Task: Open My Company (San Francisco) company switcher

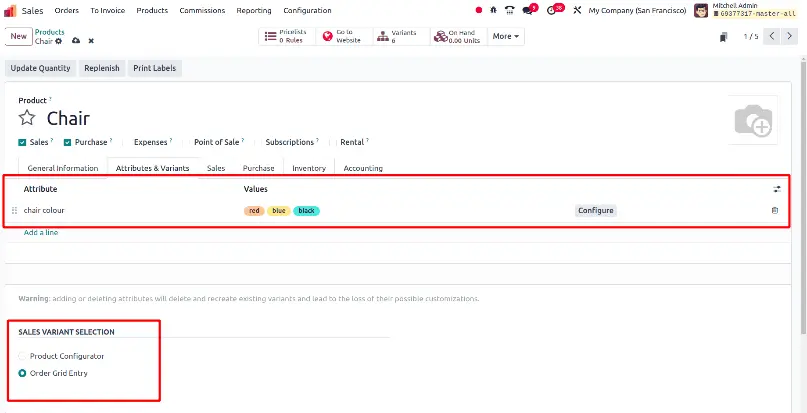Action: click(x=637, y=10)
